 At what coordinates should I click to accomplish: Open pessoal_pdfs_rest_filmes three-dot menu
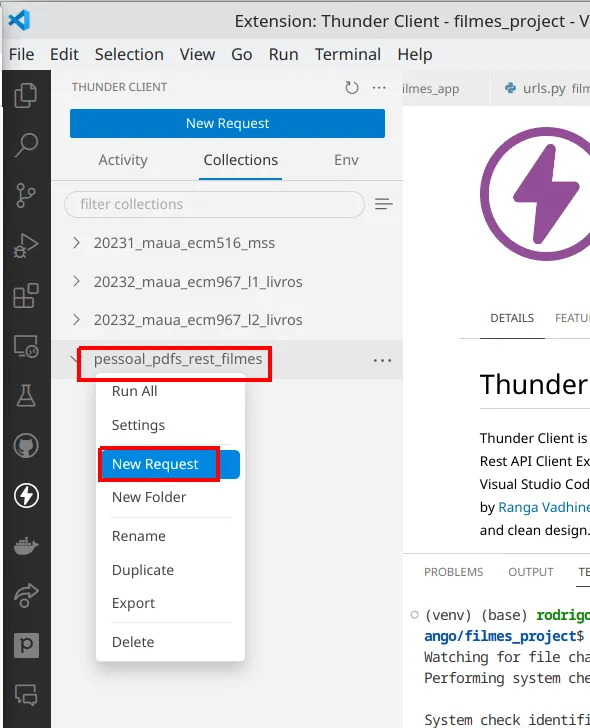pos(383,360)
